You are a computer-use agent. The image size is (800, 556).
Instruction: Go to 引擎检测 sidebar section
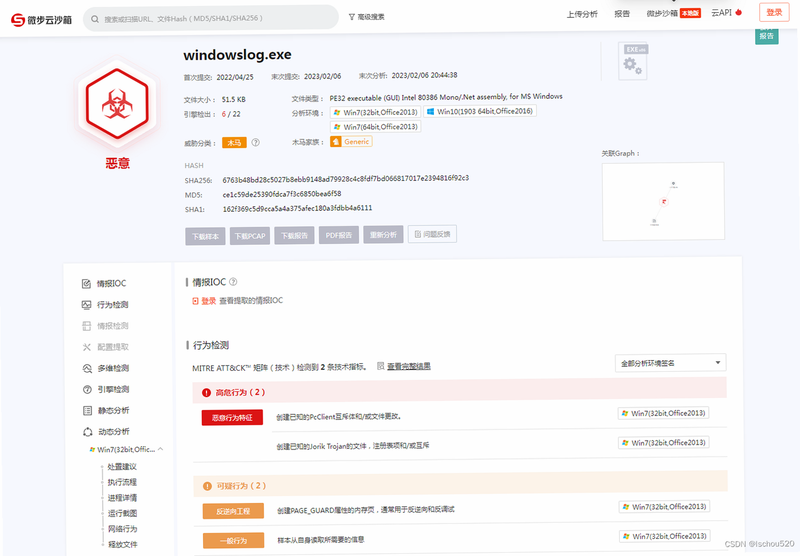106,389
